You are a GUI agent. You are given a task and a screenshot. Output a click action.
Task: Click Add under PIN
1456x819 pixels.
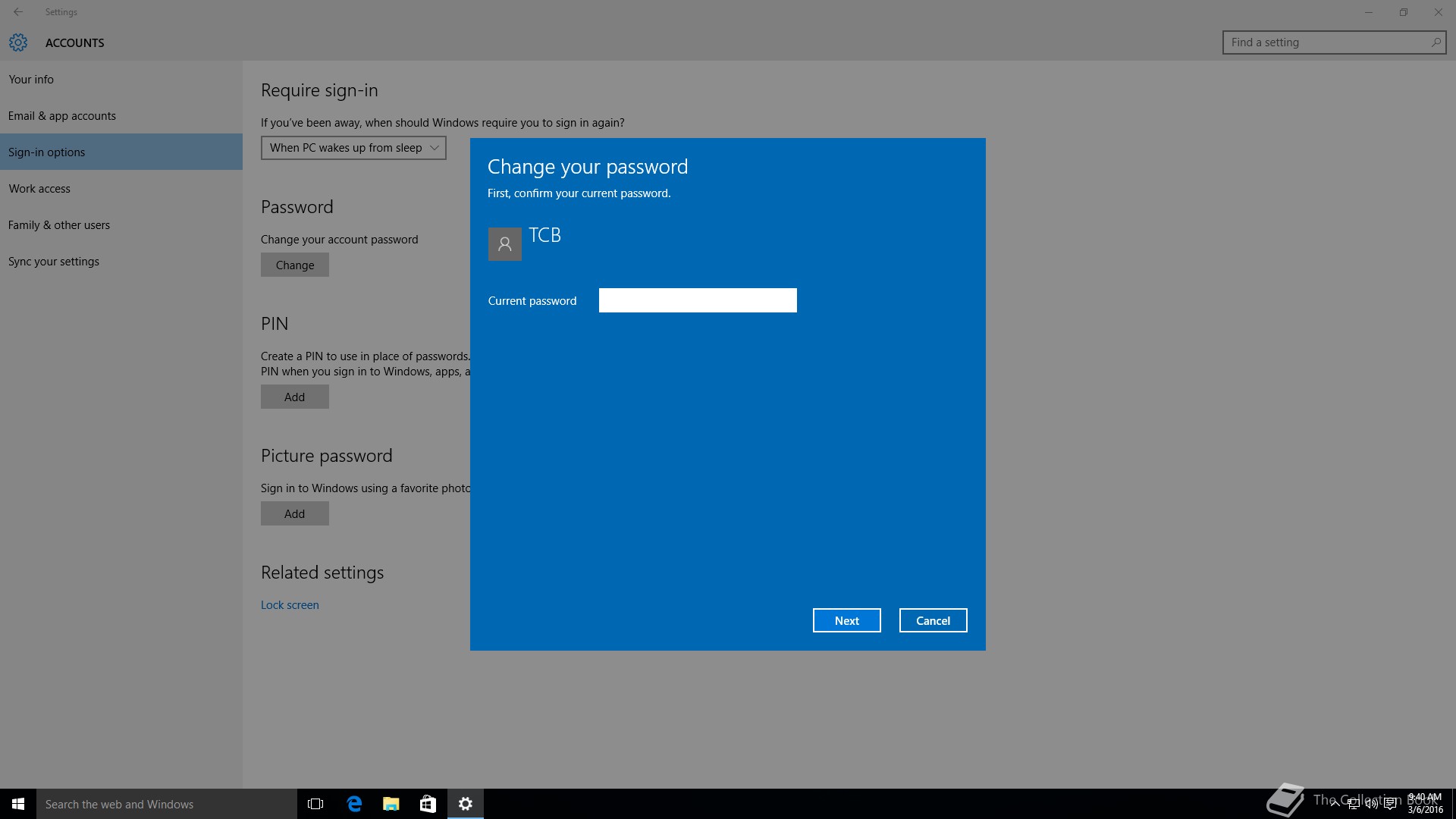(x=295, y=397)
